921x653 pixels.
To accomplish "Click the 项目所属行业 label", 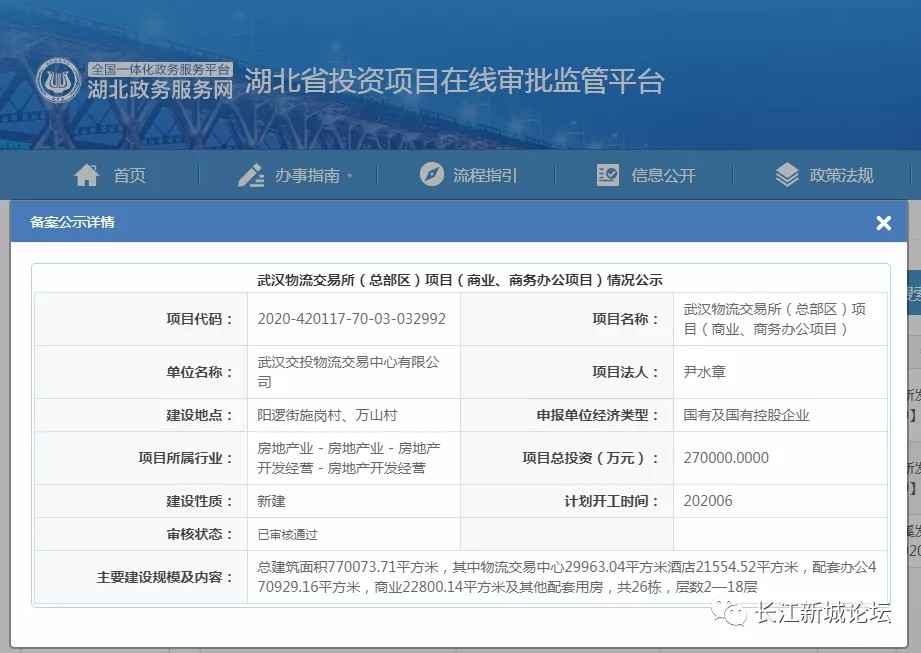I will [x=186, y=458].
